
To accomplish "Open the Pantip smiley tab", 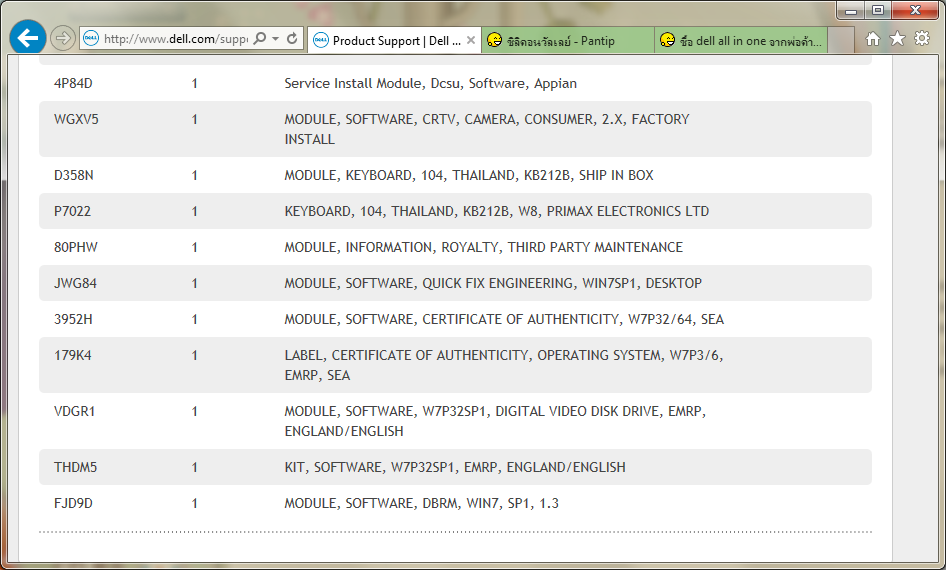I will pos(568,40).
